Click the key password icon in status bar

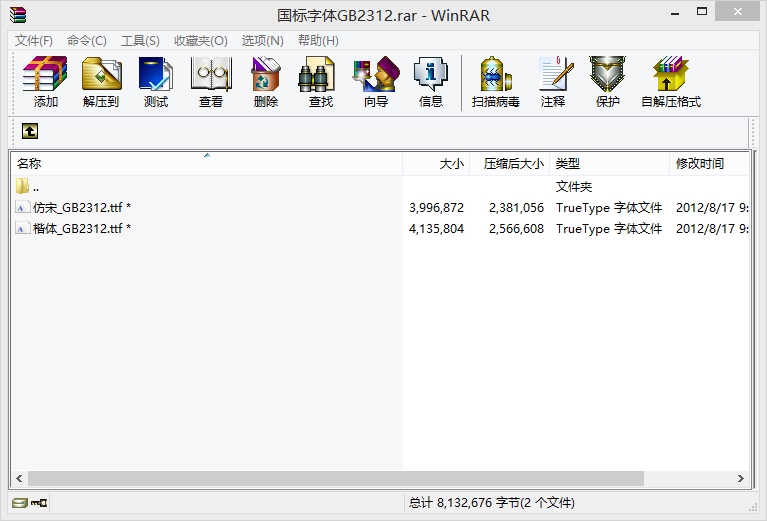pos(39,502)
